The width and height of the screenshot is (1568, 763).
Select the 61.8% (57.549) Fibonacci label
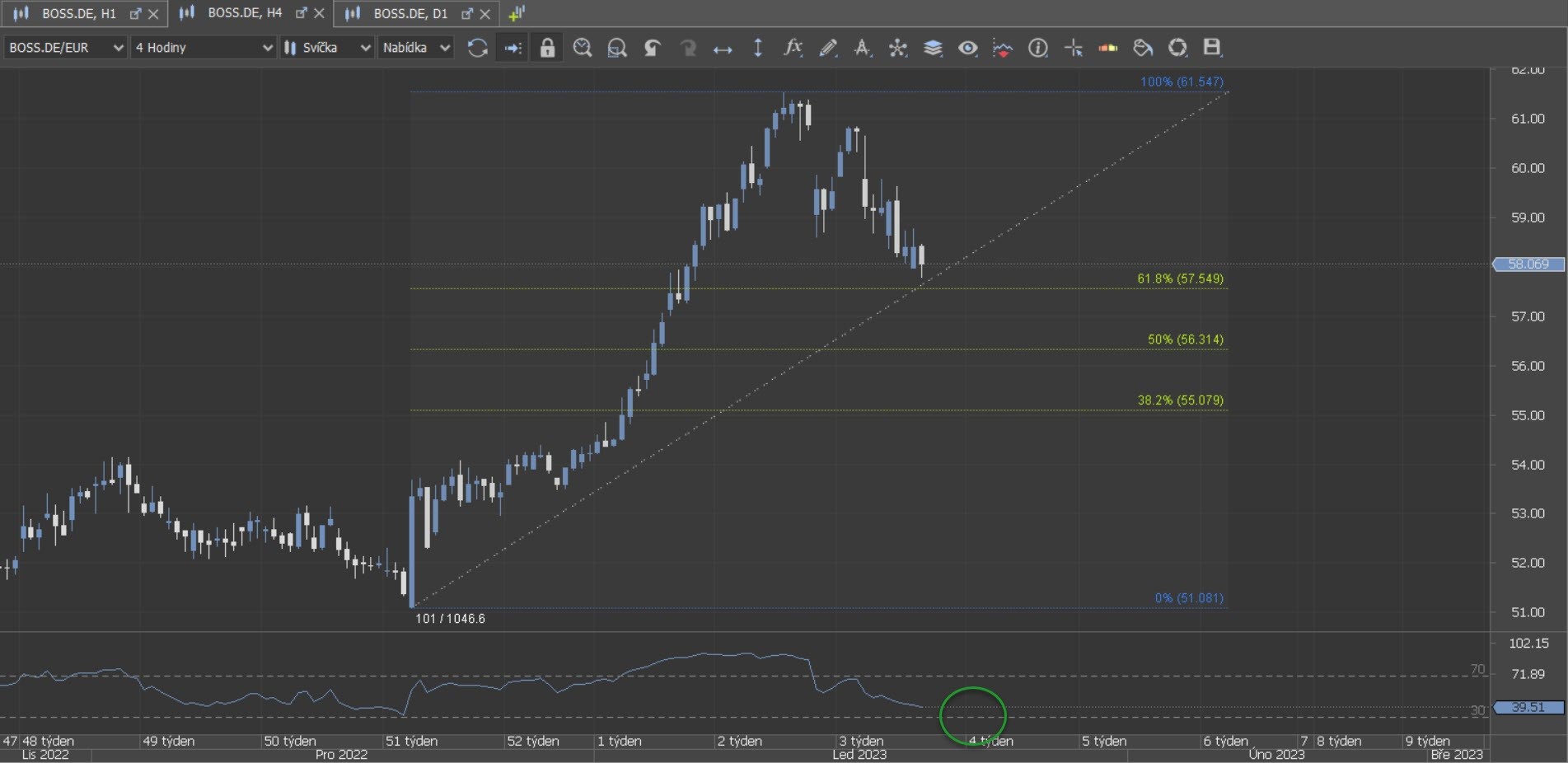click(x=1180, y=279)
